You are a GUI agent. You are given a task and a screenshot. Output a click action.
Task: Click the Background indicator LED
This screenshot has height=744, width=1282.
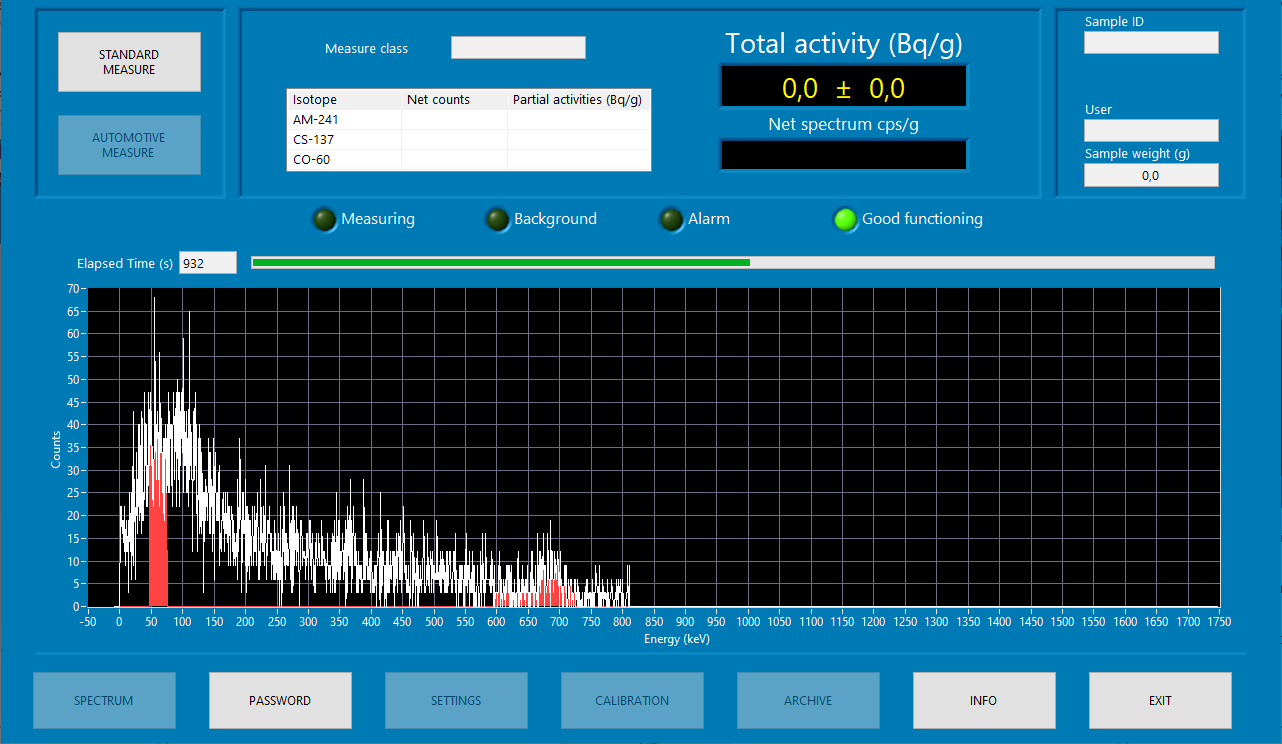[497, 220]
